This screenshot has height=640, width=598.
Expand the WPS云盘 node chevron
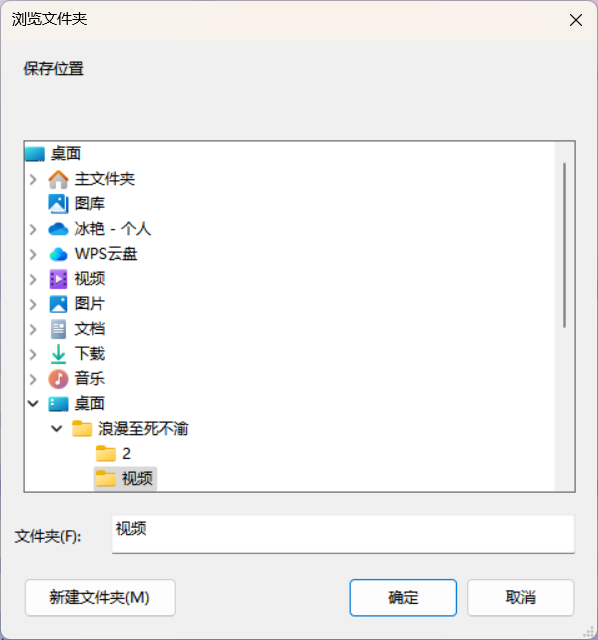click(33, 254)
